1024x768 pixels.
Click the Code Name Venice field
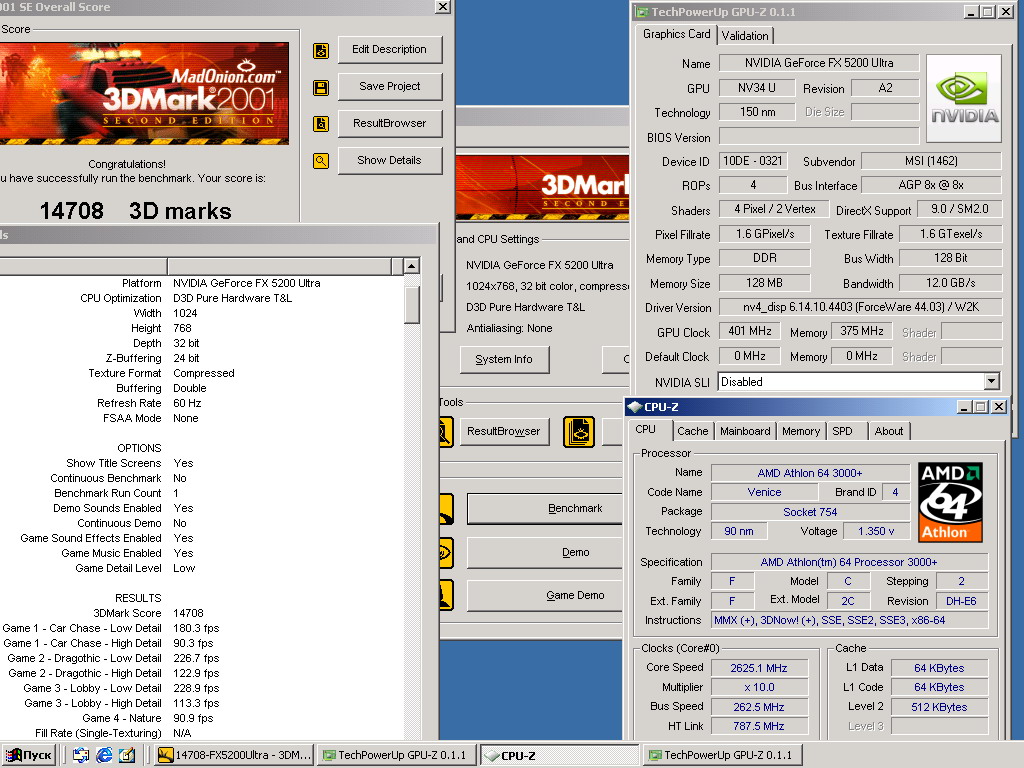pos(765,492)
